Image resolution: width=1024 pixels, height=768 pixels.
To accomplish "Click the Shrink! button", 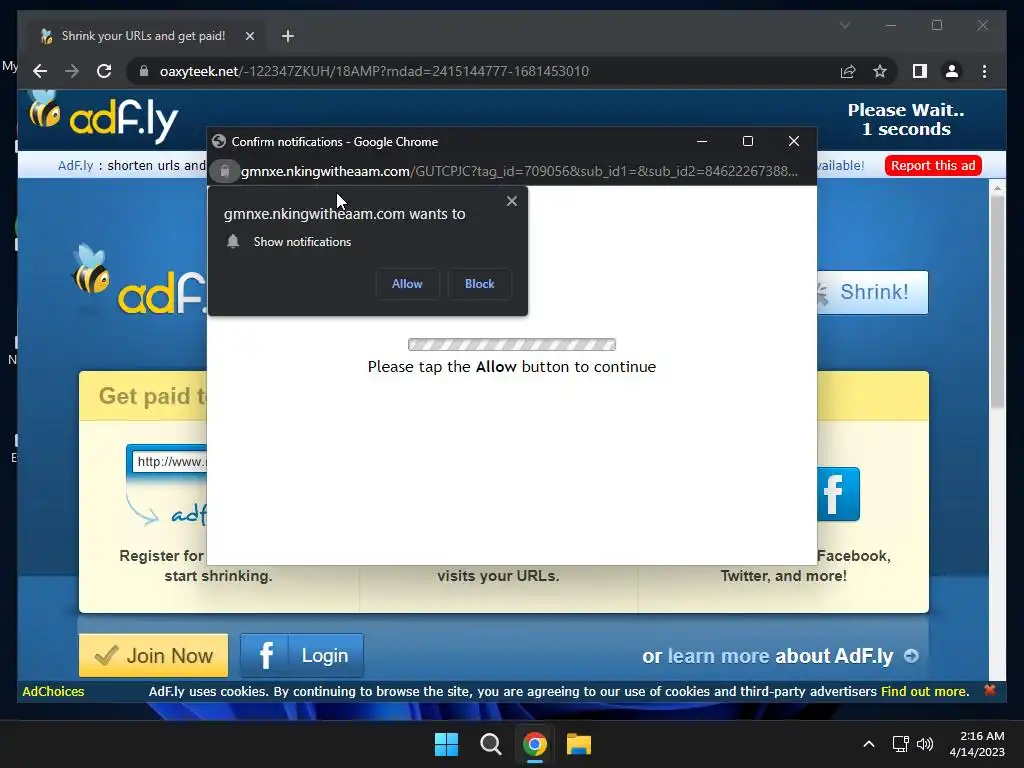I will coord(872,292).
